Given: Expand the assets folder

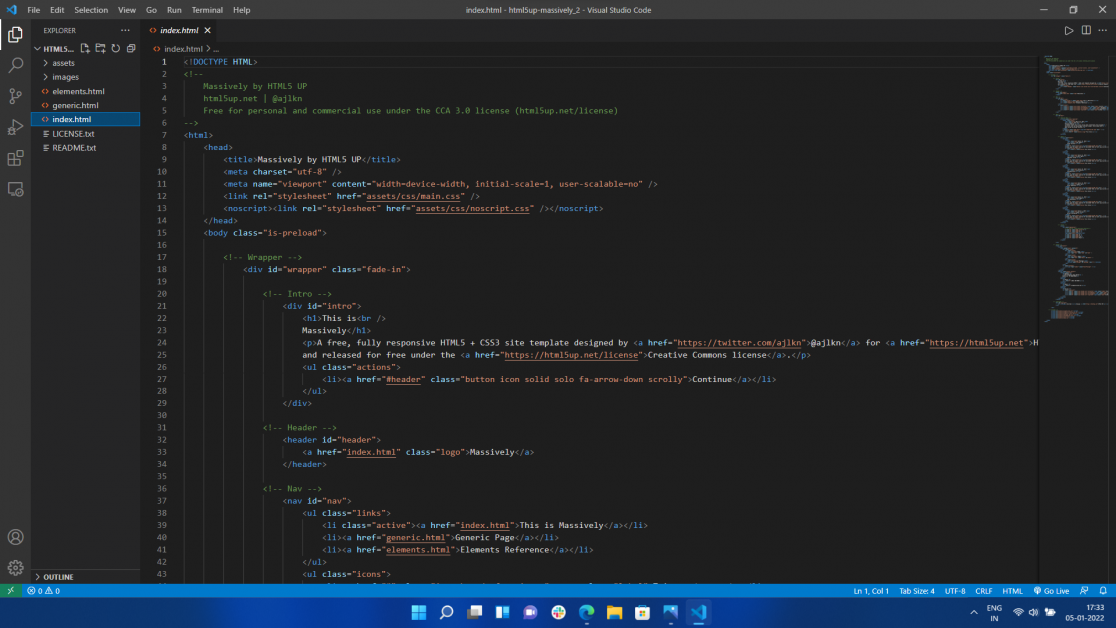Looking at the screenshot, I should [64, 63].
